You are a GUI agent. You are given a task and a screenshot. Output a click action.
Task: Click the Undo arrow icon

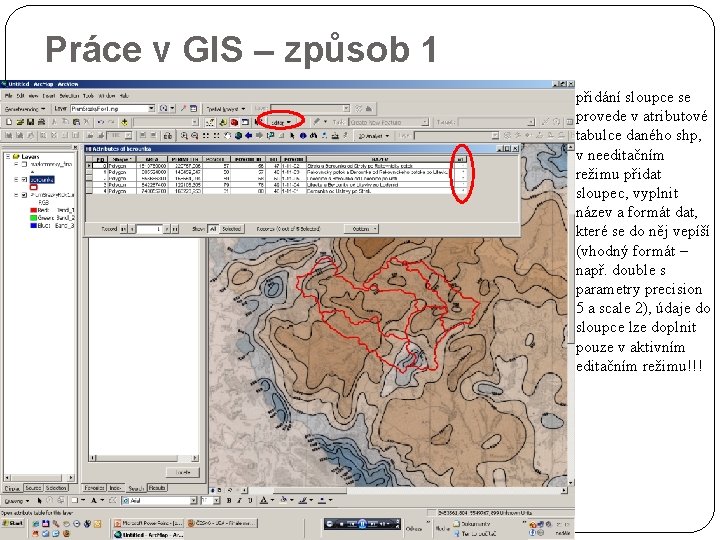tap(101, 122)
